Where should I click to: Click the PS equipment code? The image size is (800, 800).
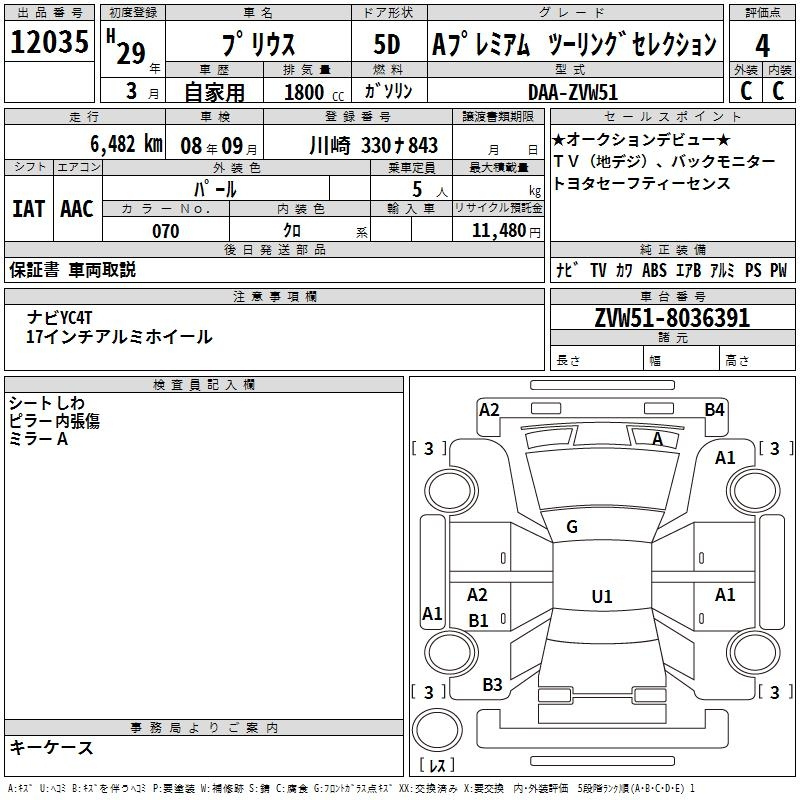[753, 270]
